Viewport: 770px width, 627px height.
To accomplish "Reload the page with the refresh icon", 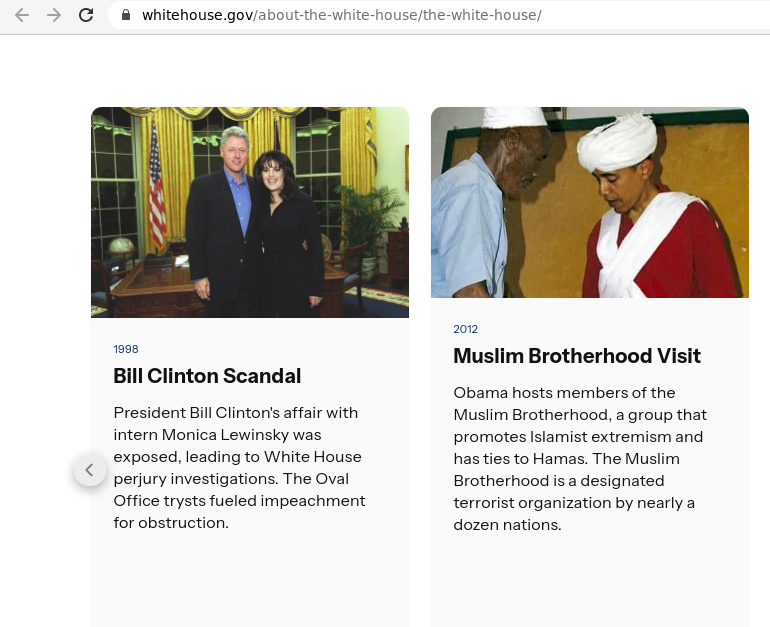I will (x=86, y=15).
